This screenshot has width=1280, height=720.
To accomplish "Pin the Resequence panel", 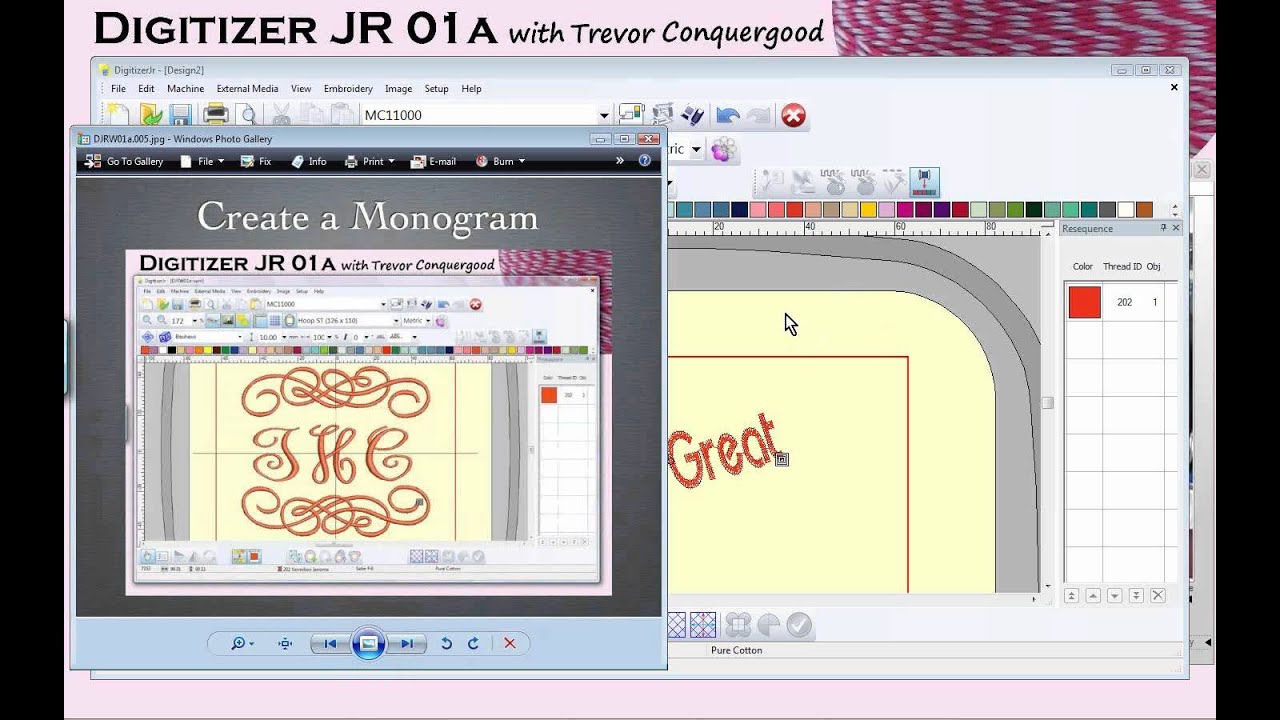I will (x=1163, y=228).
